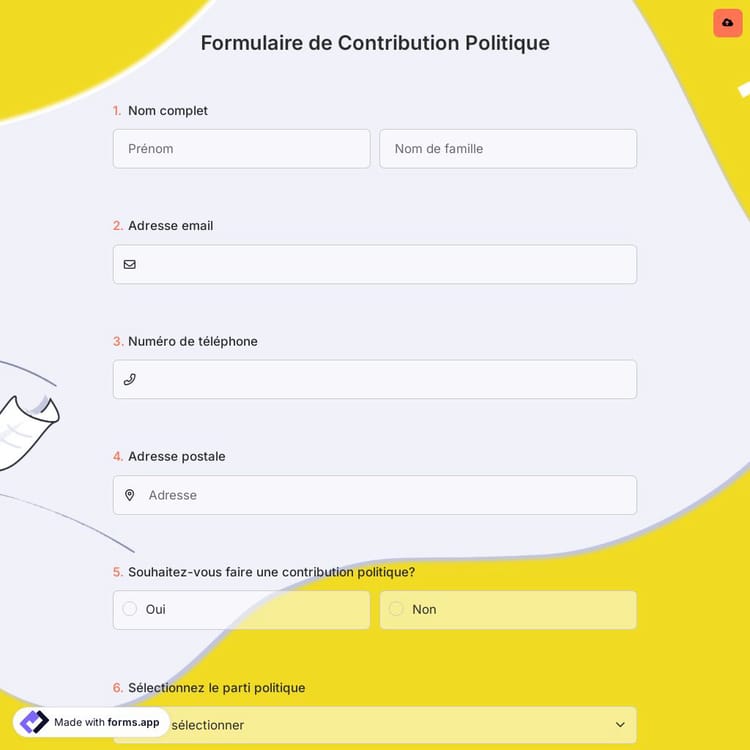Select the Oui radio button
This screenshot has height=750, width=750.
pyautogui.click(x=130, y=609)
